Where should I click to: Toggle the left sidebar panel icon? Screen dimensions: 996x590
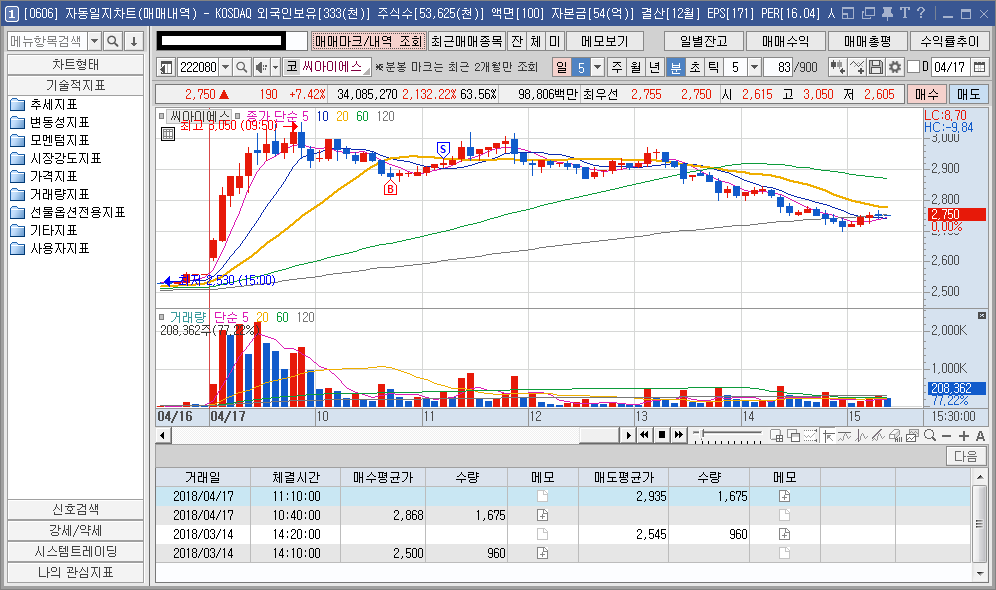(x=166, y=67)
